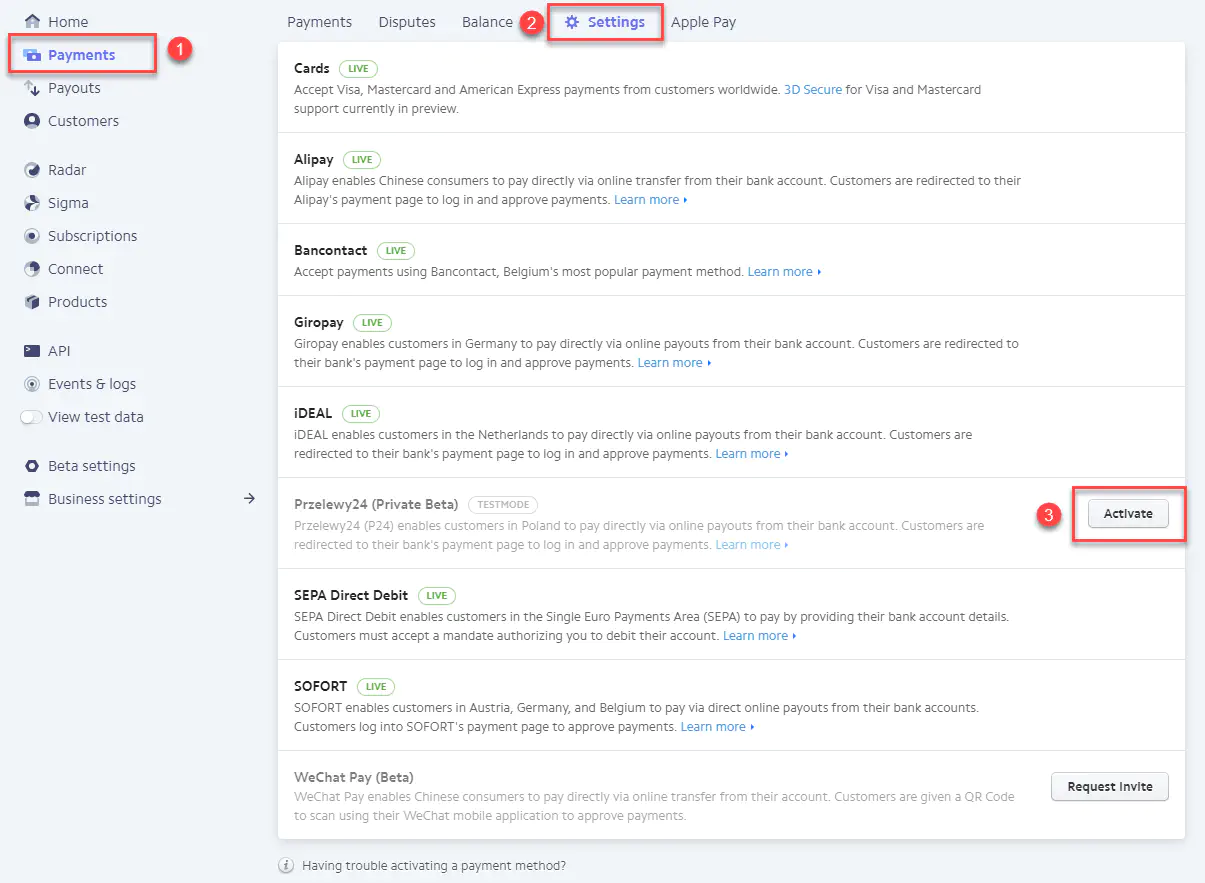Open Customers via its person icon
The width and height of the screenshot is (1205, 883).
pyautogui.click(x=32, y=121)
